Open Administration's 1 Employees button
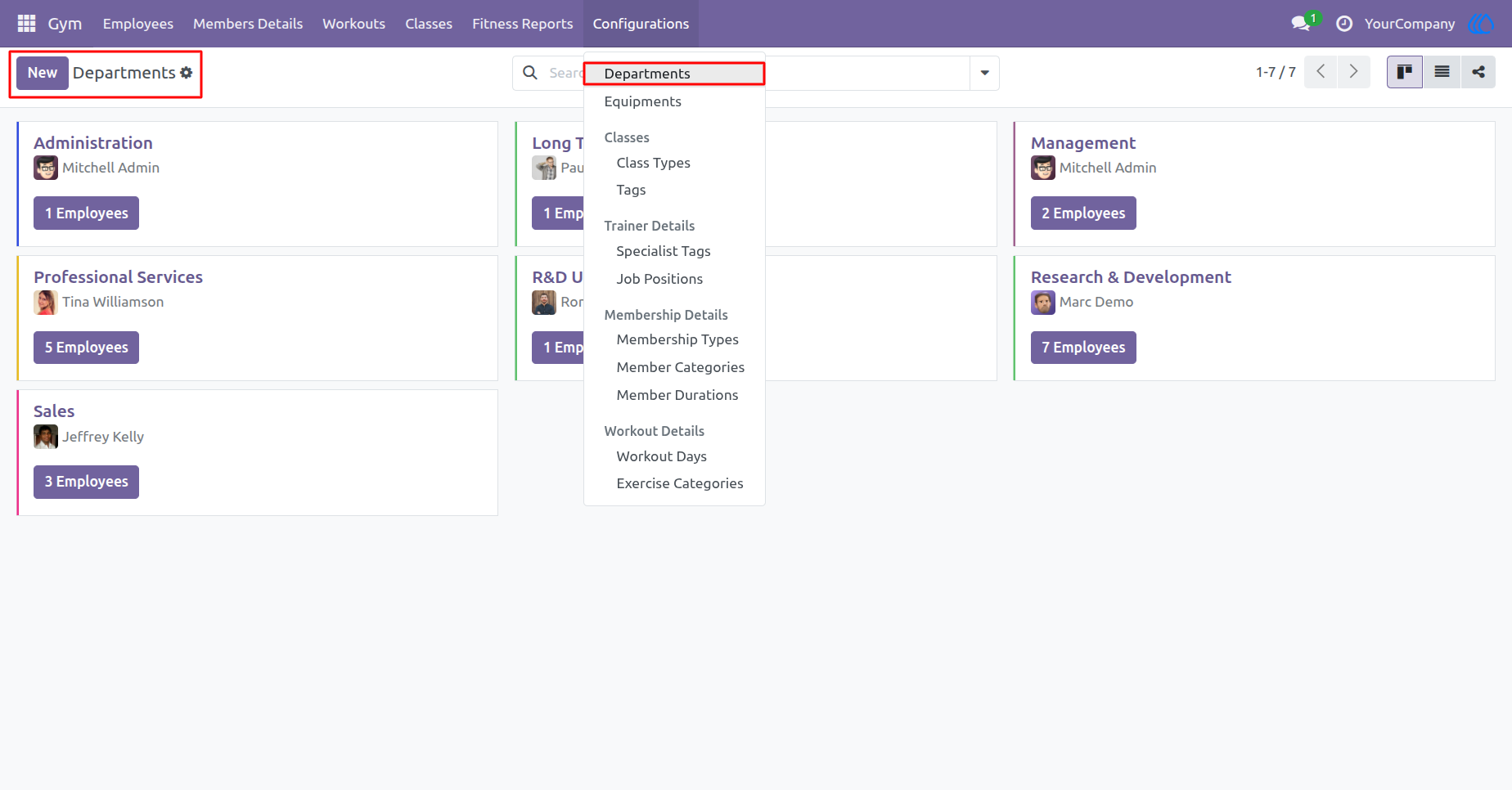 point(86,213)
